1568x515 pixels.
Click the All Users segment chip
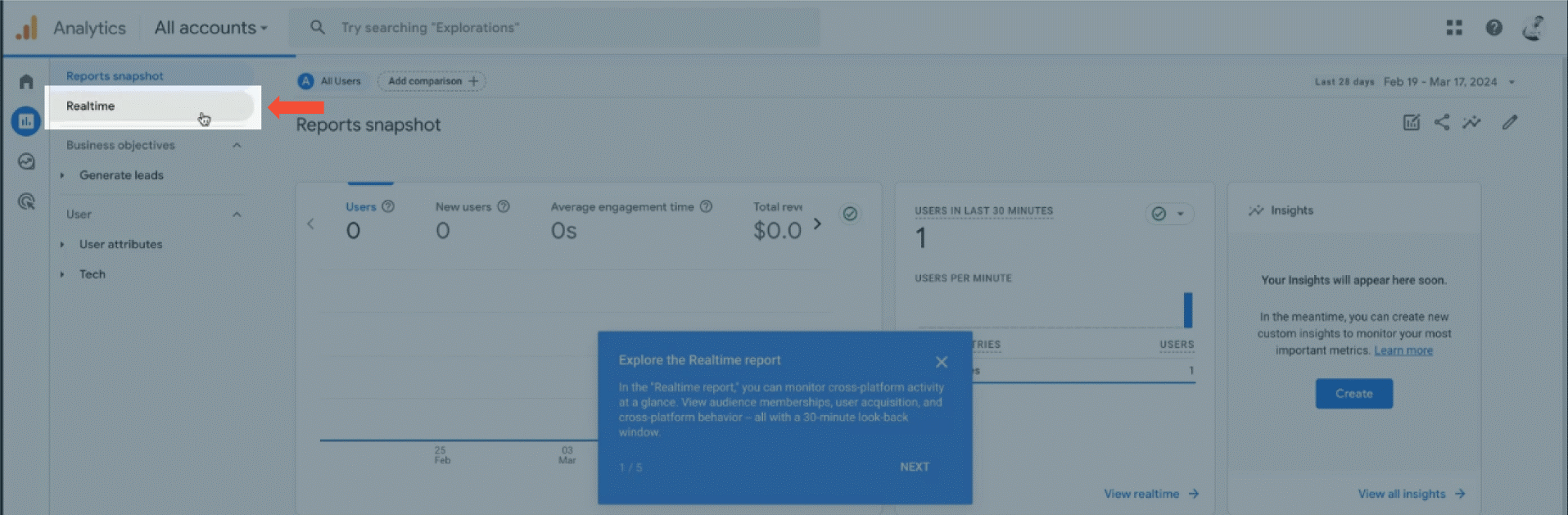(x=330, y=81)
